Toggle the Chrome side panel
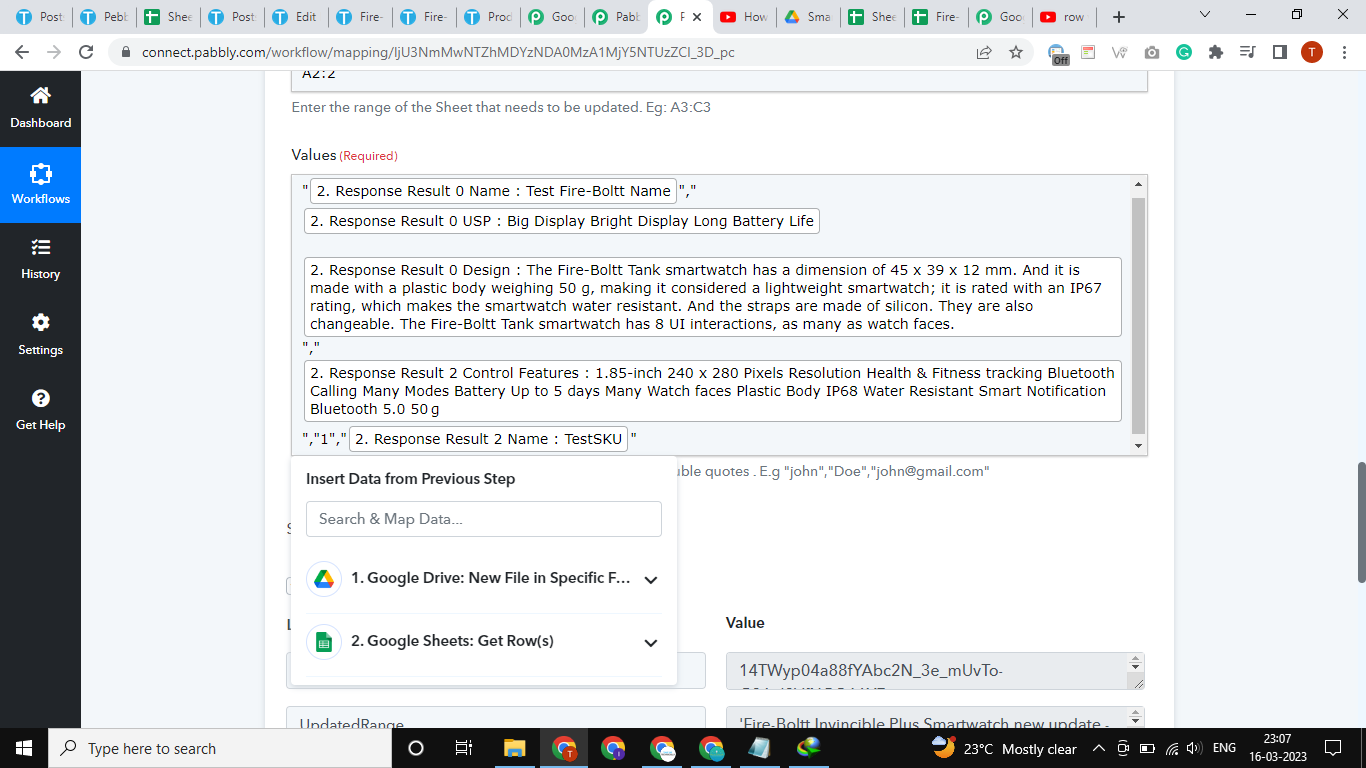This screenshot has width=1366, height=768. pyautogui.click(x=1279, y=52)
